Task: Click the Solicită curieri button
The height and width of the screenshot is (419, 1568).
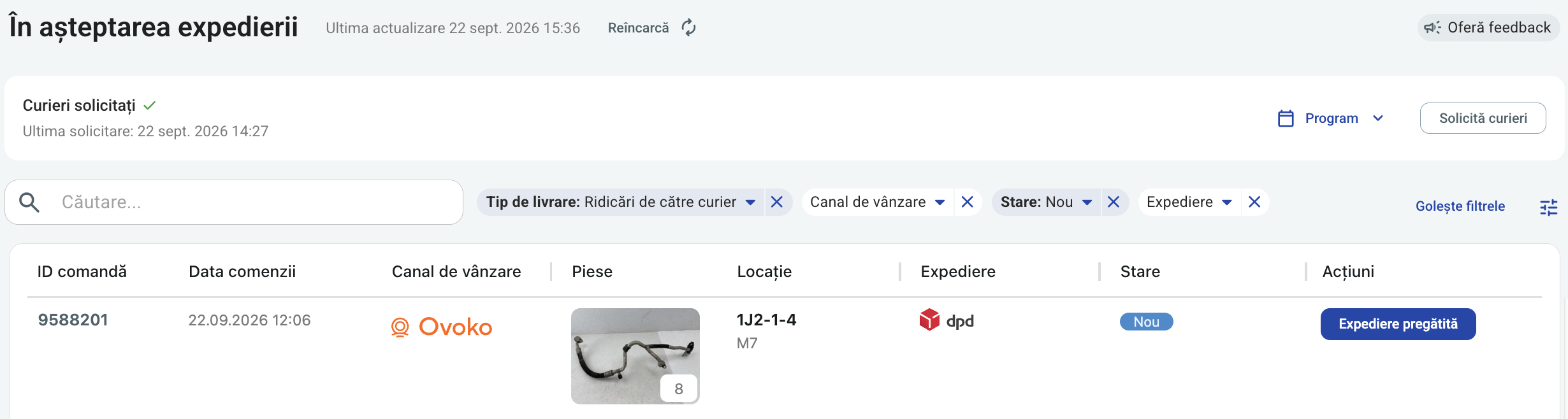Action: pyautogui.click(x=1483, y=118)
